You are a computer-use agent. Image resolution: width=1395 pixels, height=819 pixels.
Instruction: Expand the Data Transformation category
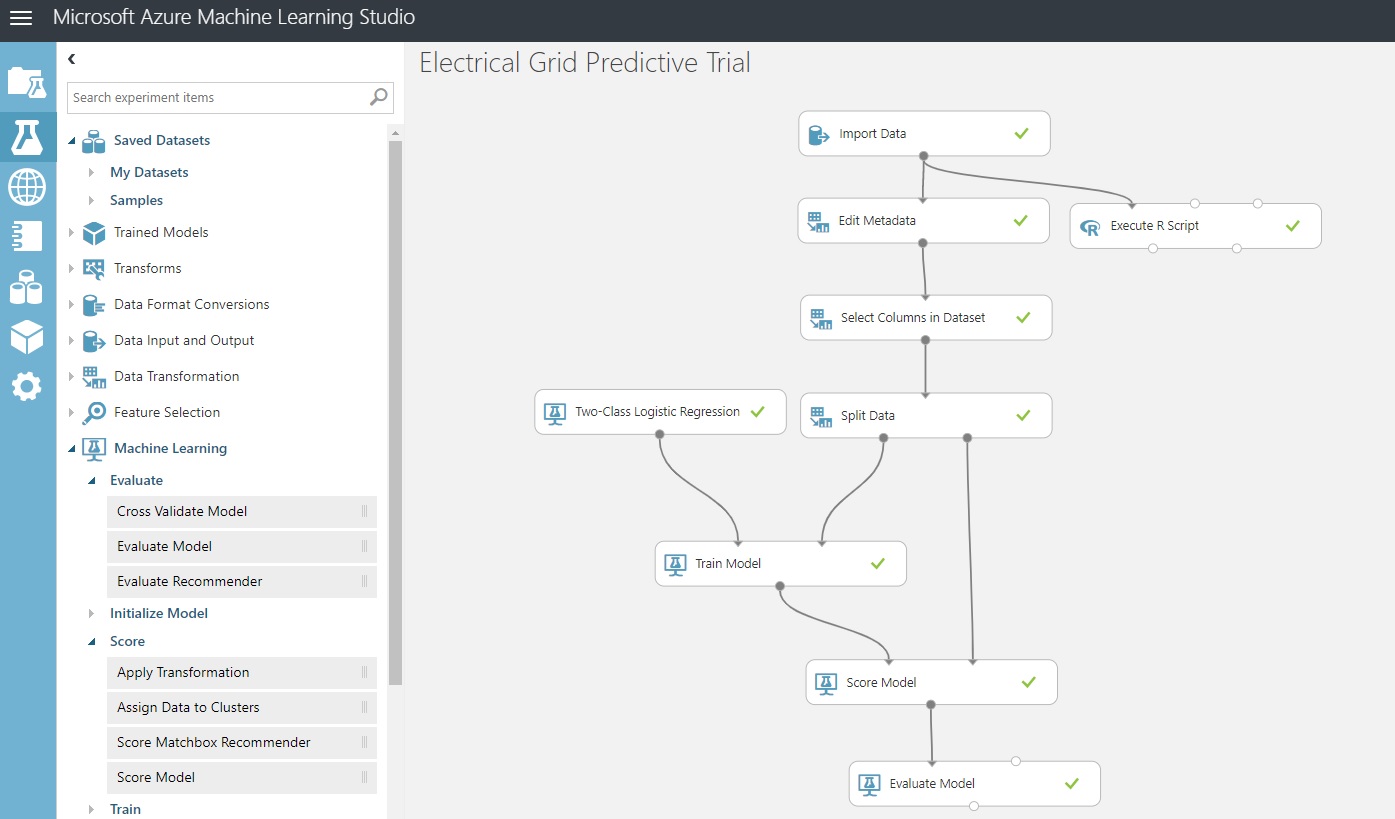[x=72, y=377]
